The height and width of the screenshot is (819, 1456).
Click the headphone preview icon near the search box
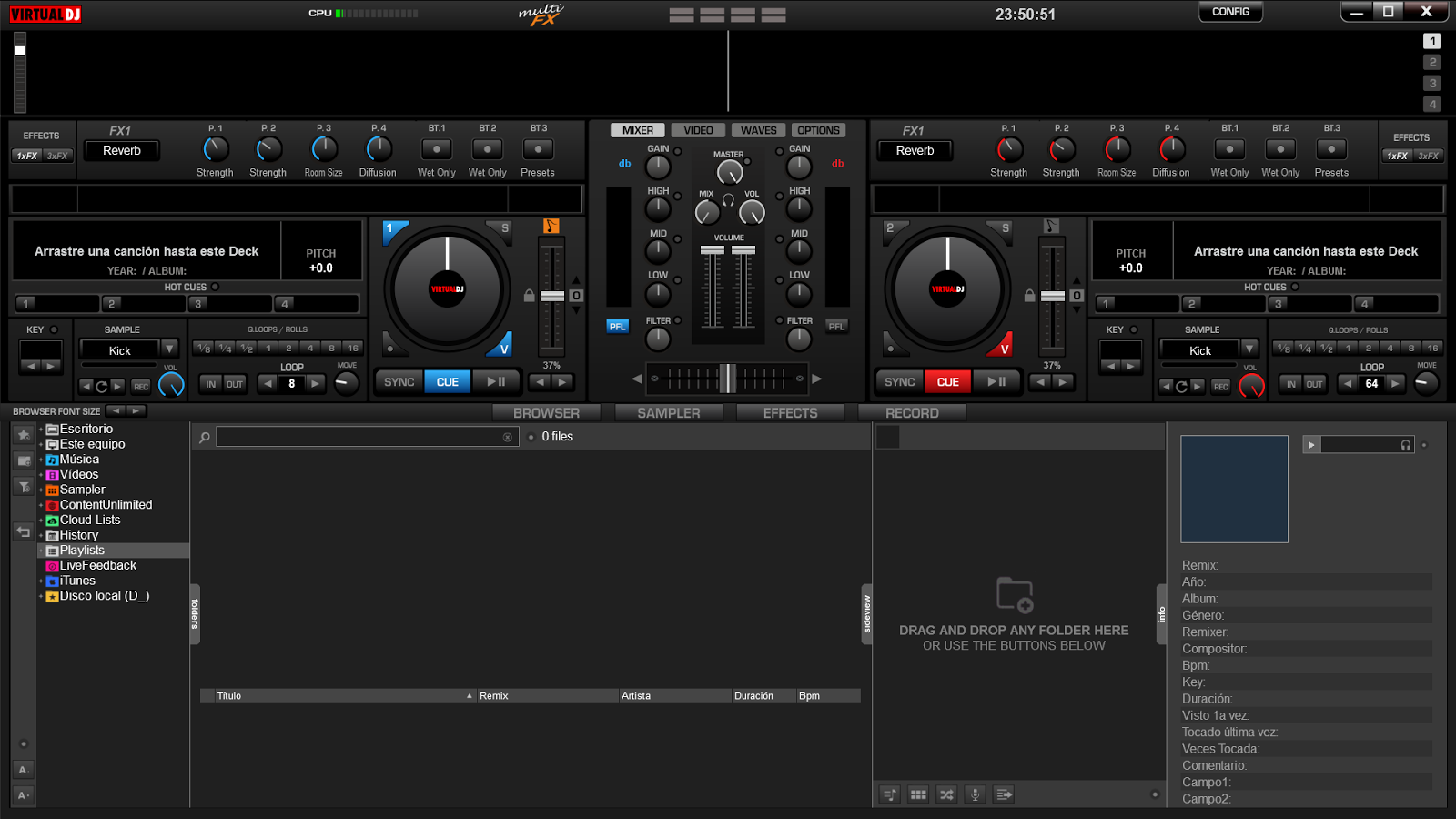(1406, 445)
